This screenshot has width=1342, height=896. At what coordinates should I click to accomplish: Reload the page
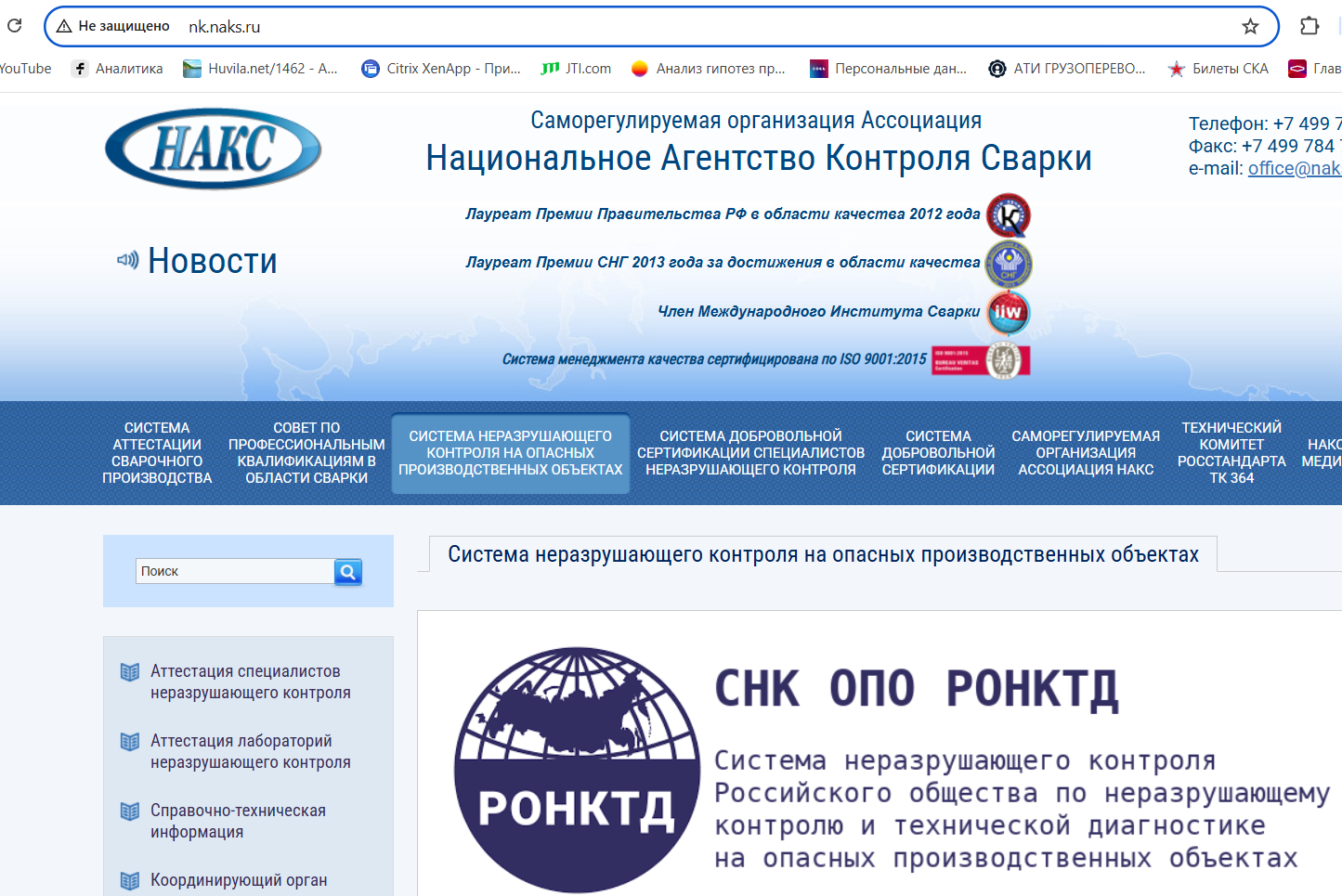(15, 26)
